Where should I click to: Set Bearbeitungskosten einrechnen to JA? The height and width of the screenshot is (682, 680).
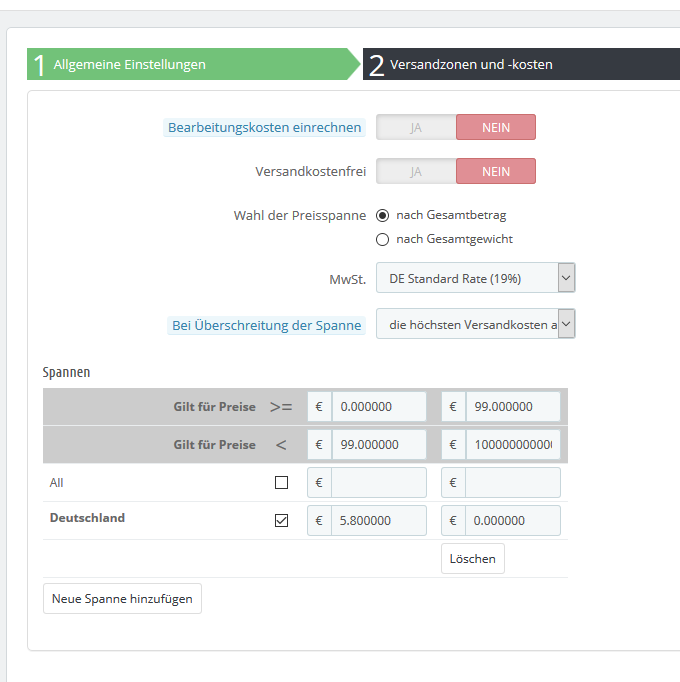pos(416,127)
